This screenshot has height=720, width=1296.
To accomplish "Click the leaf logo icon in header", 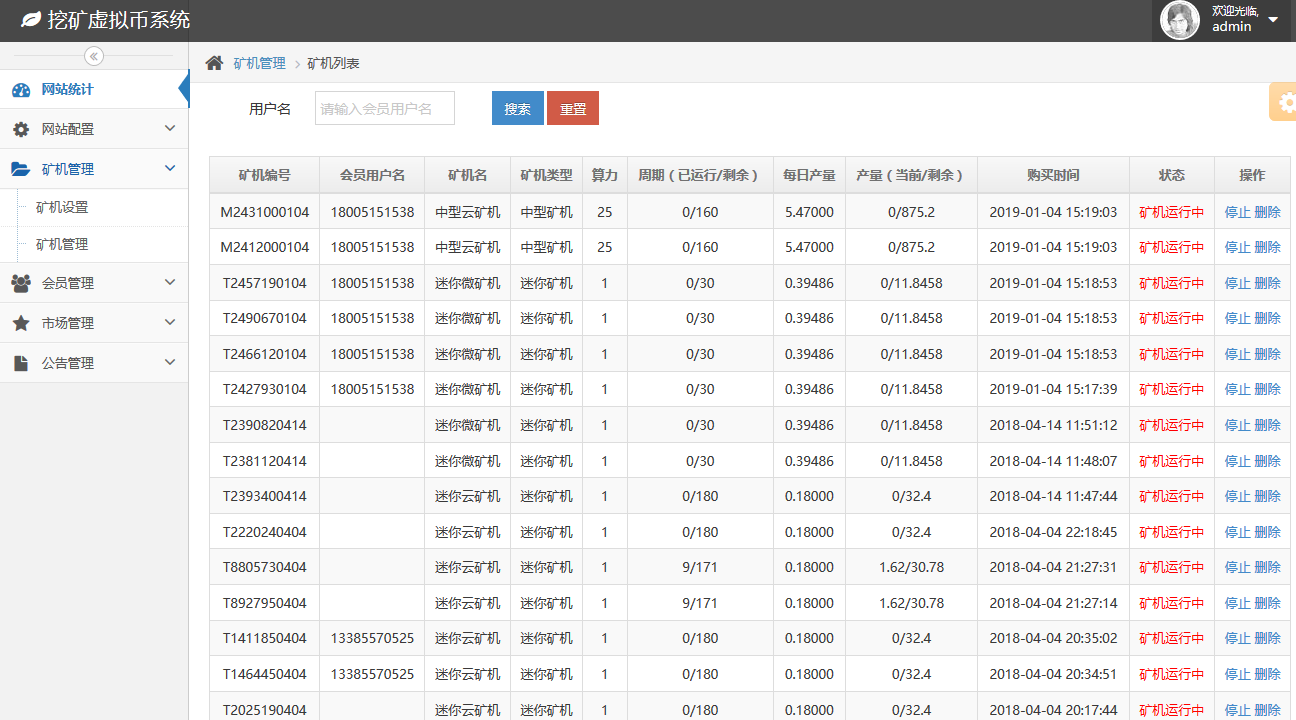I will (x=31, y=20).
